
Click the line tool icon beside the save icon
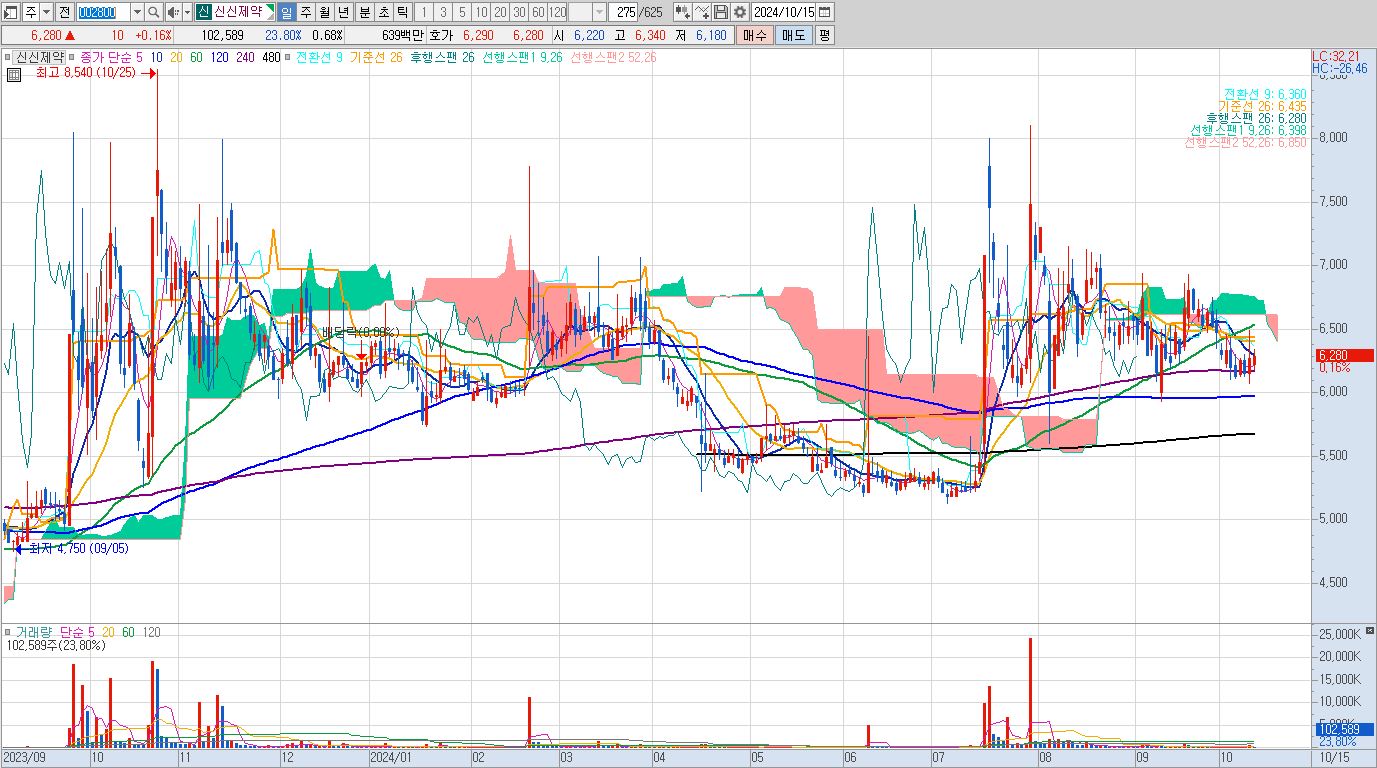tap(702, 12)
